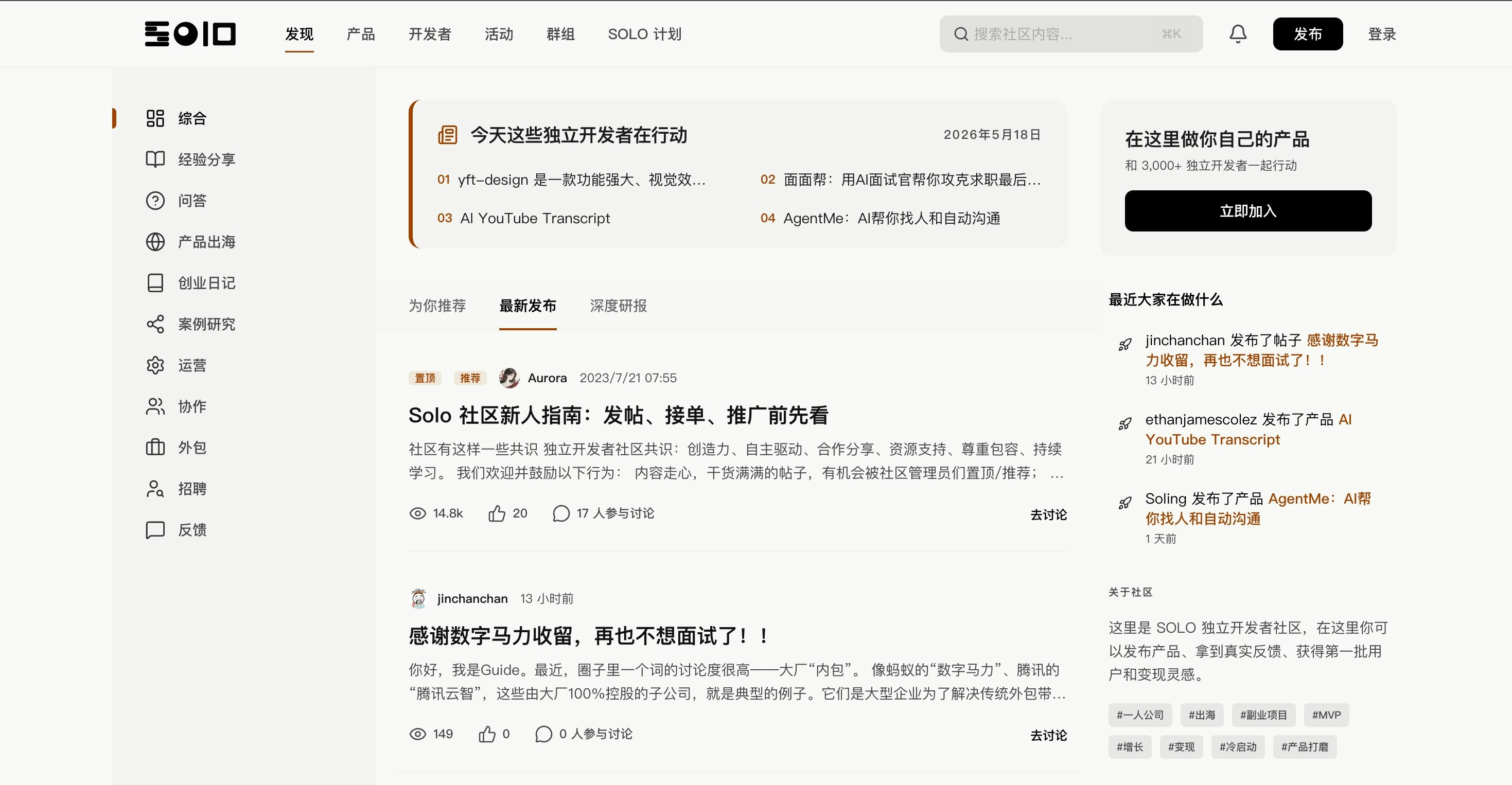The height and width of the screenshot is (785, 1512).
Task: Open sidebar link AI YouTube Transcript by ethanjamescolez
Action: [x=1247, y=430]
